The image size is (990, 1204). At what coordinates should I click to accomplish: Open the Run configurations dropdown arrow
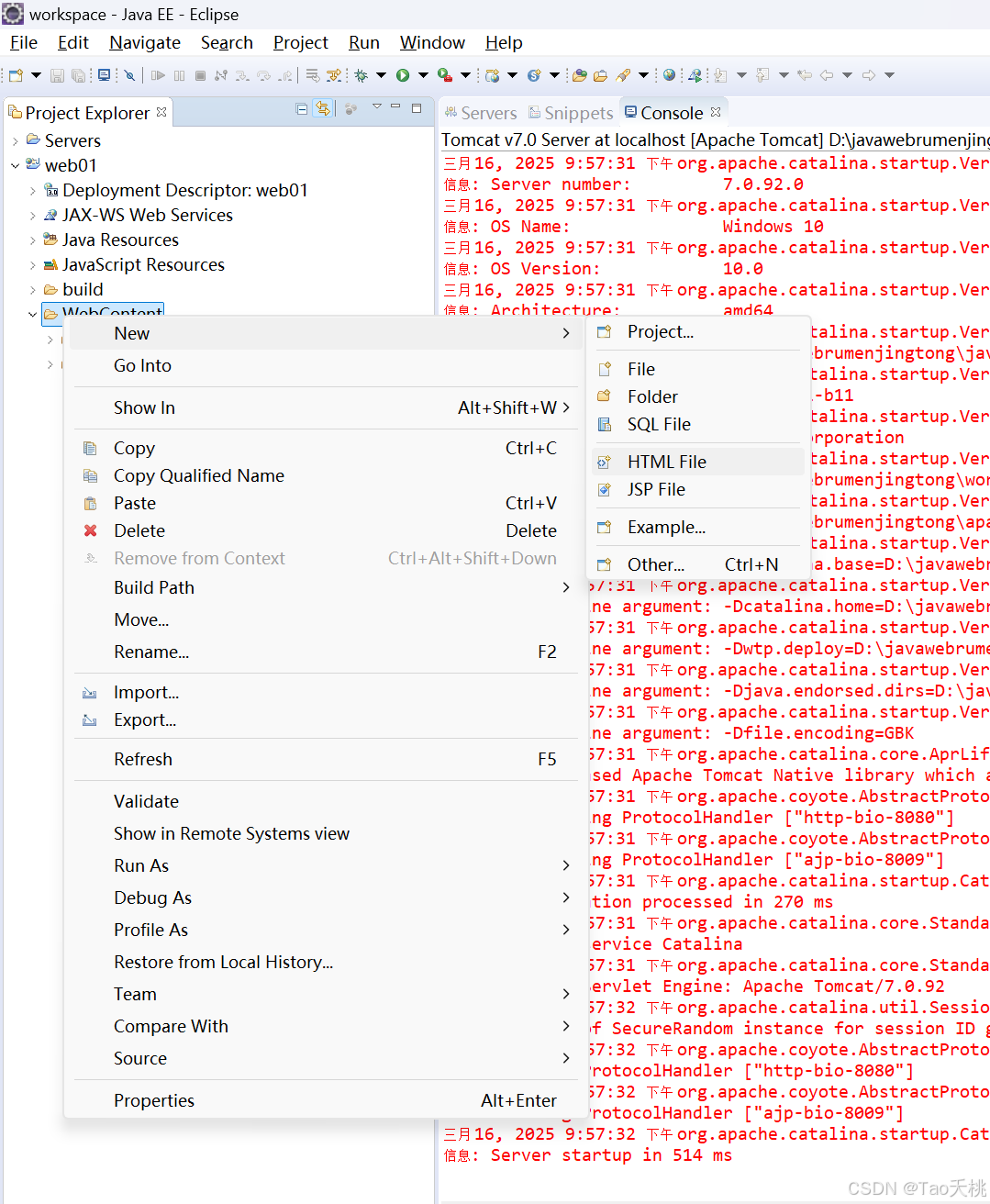click(x=423, y=75)
